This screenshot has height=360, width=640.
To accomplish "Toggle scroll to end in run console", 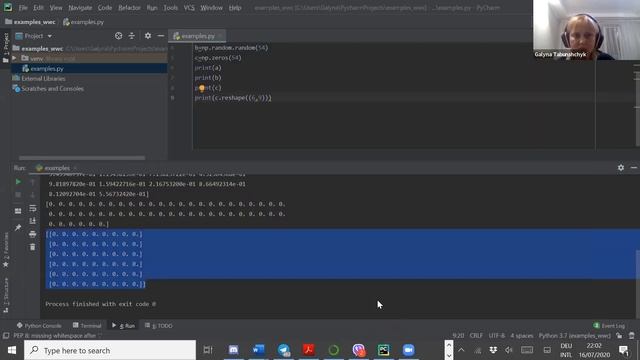I will (33, 221).
